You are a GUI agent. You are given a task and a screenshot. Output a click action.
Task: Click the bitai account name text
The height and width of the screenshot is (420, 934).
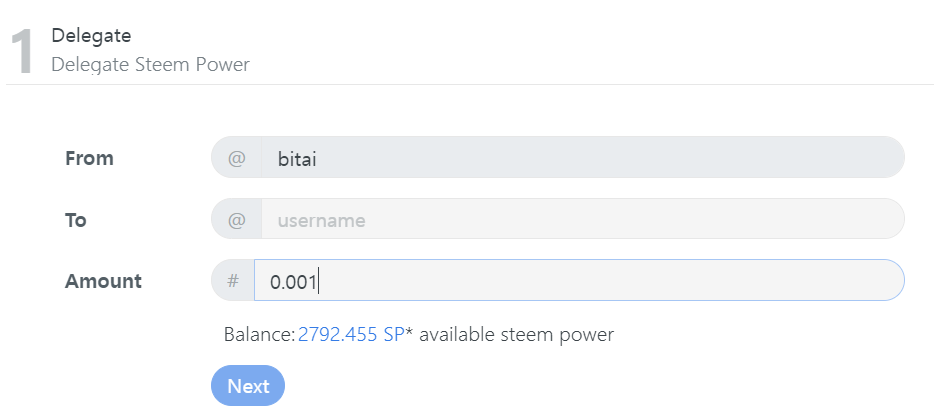tap(297, 158)
